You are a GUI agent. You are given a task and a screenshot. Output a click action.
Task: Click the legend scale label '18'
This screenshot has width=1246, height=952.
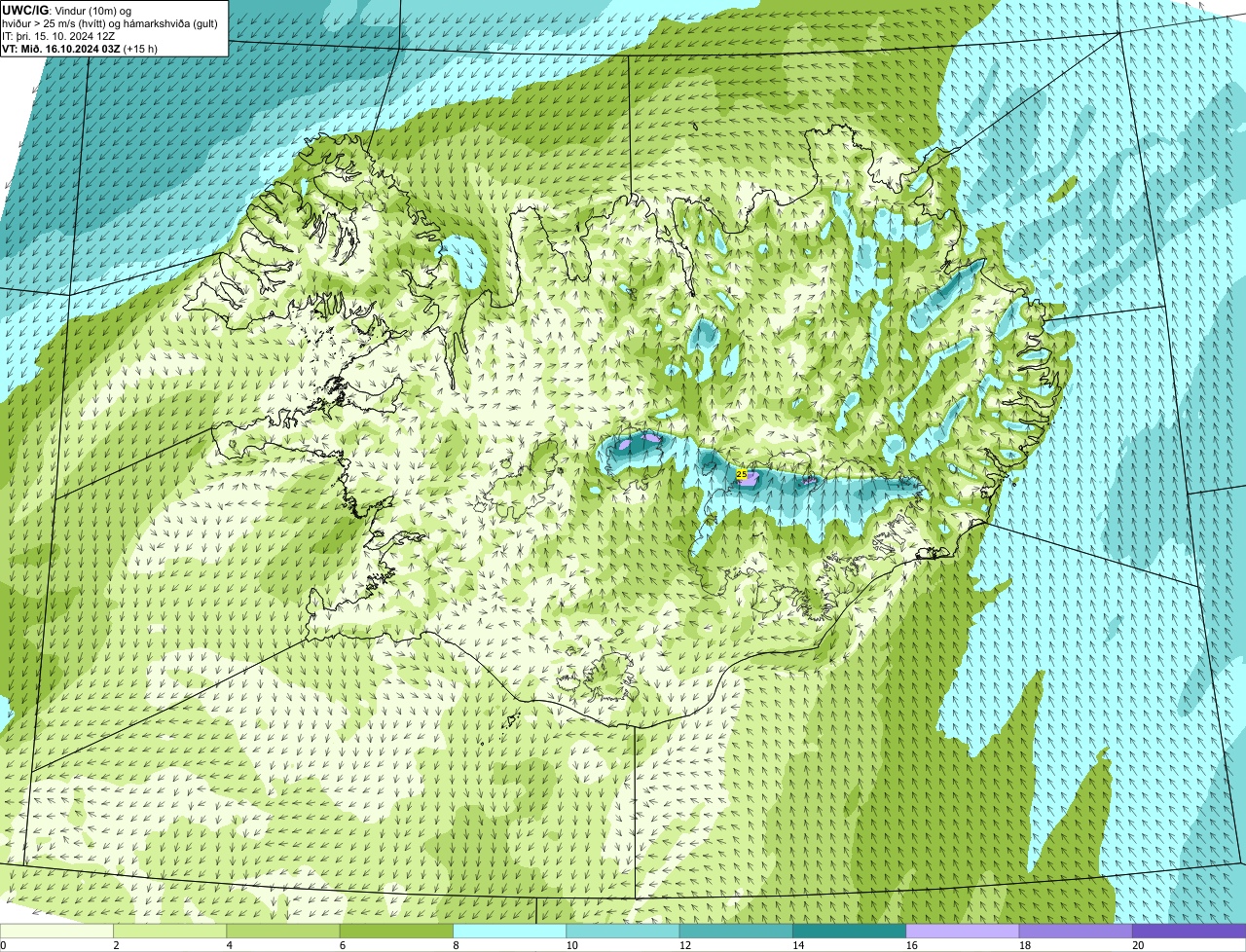[x=1024, y=945]
